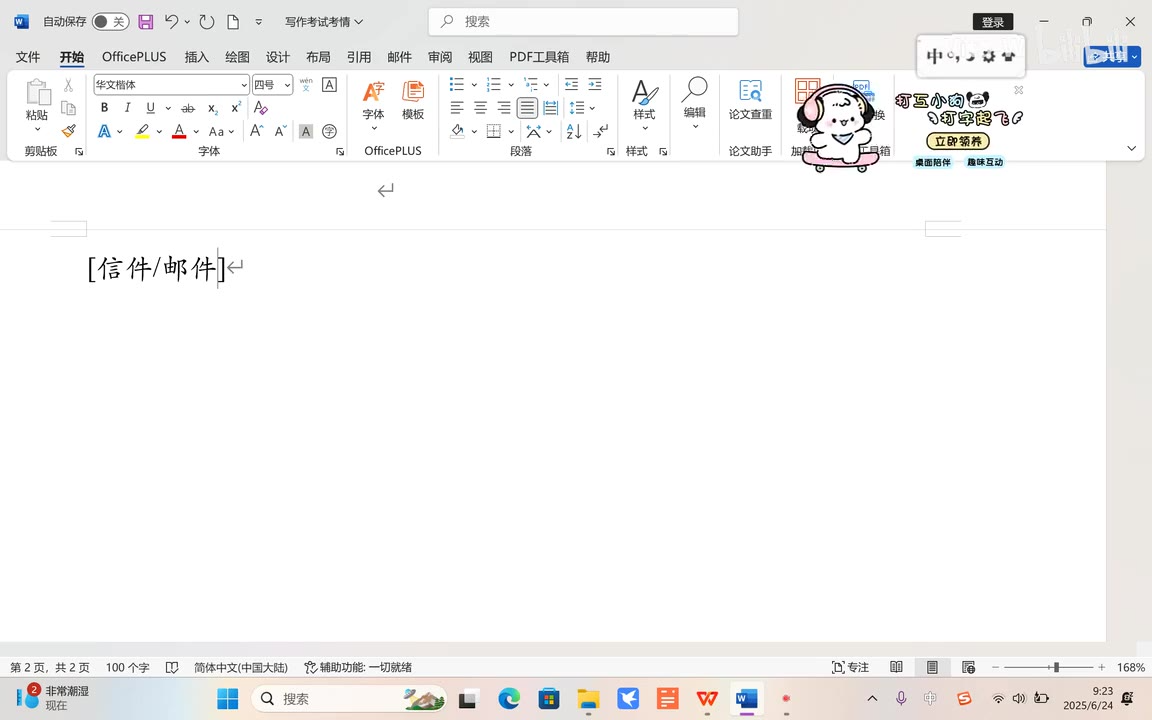
Task: Click the red font color swatch
Action: pyautogui.click(x=179, y=131)
